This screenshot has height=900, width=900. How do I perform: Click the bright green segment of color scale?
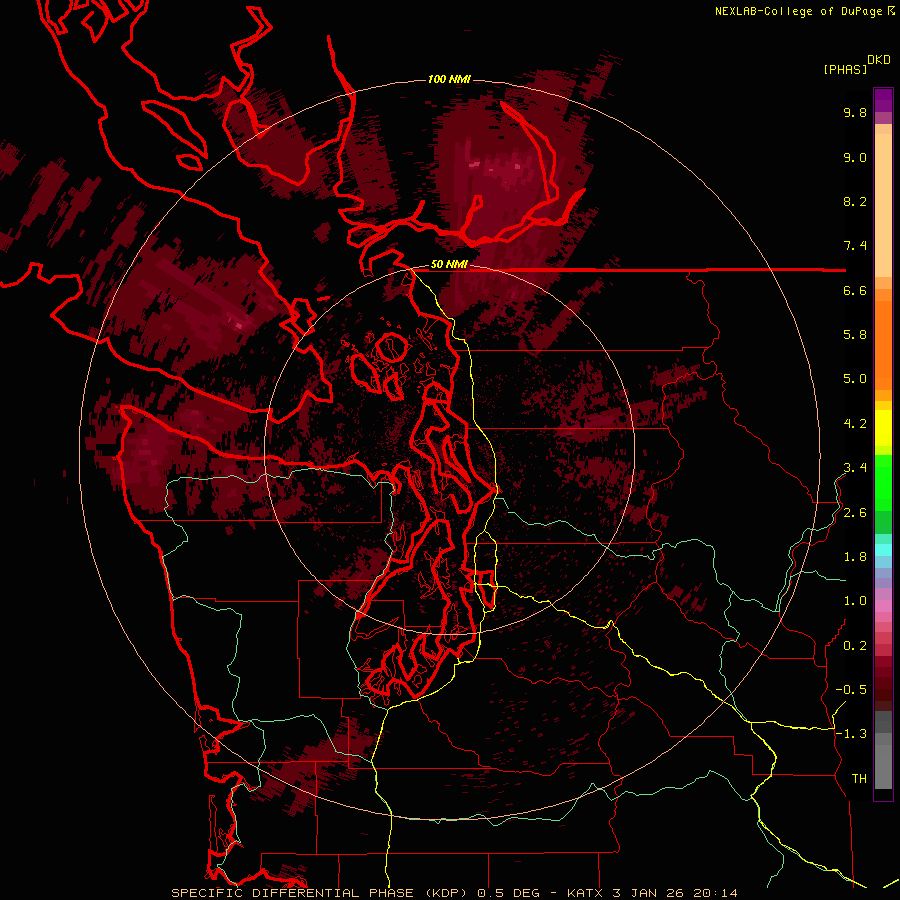pyautogui.click(x=883, y=482)
